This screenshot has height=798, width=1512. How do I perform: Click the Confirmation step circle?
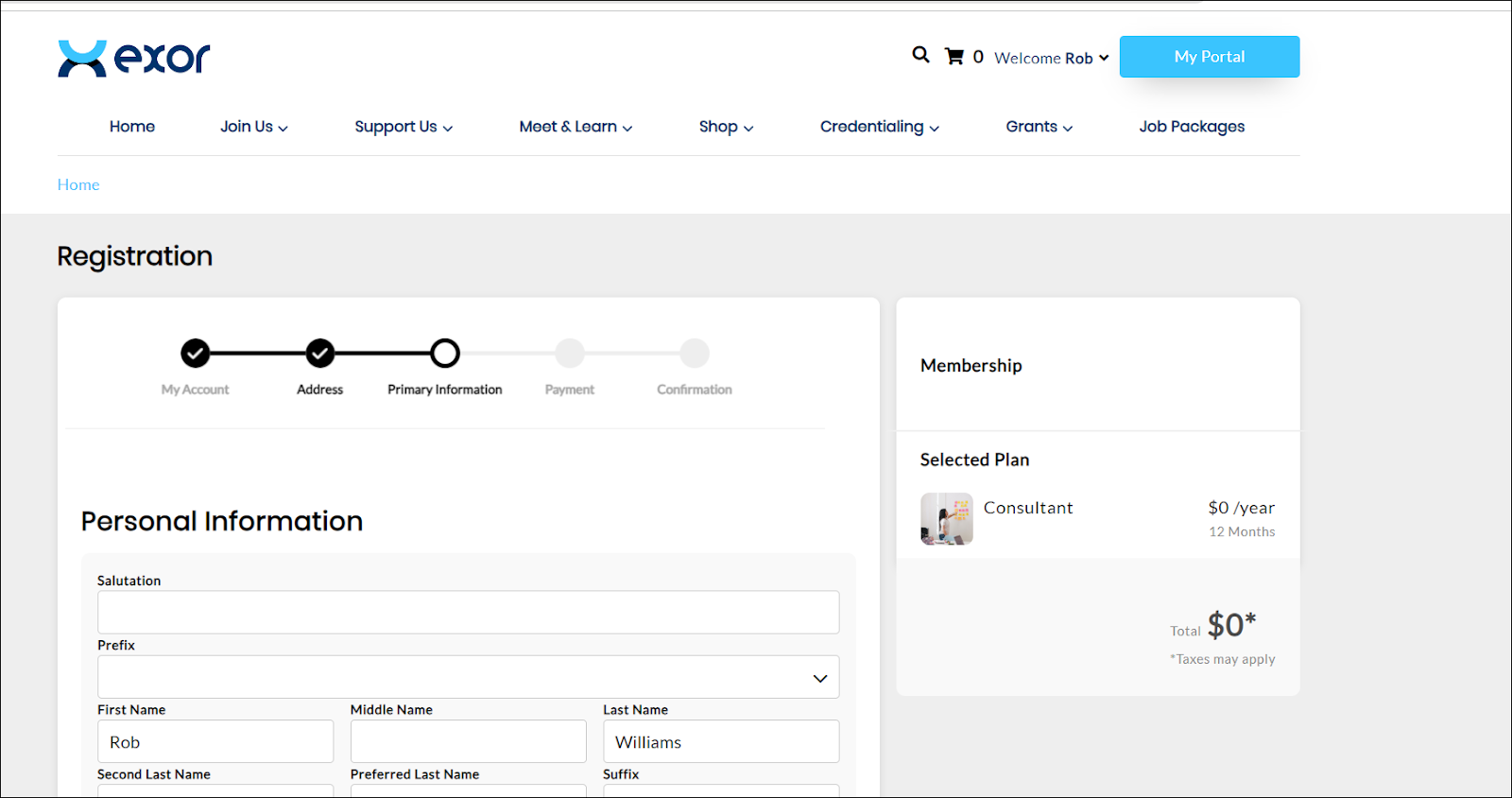pos(695,354)
